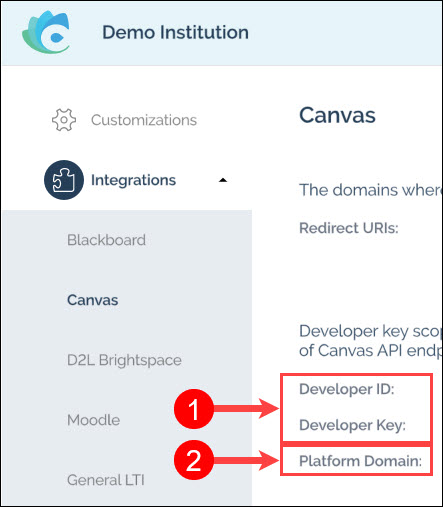Select the Canvas integration in sidebar
The width and height of the screenshot is (443, 507).
93,300
